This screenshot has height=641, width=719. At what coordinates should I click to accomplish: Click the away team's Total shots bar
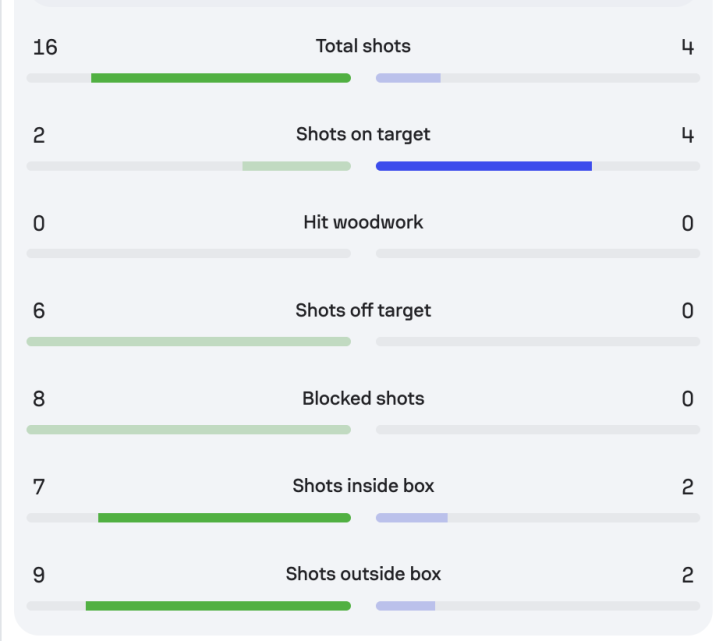pos(408,78)
